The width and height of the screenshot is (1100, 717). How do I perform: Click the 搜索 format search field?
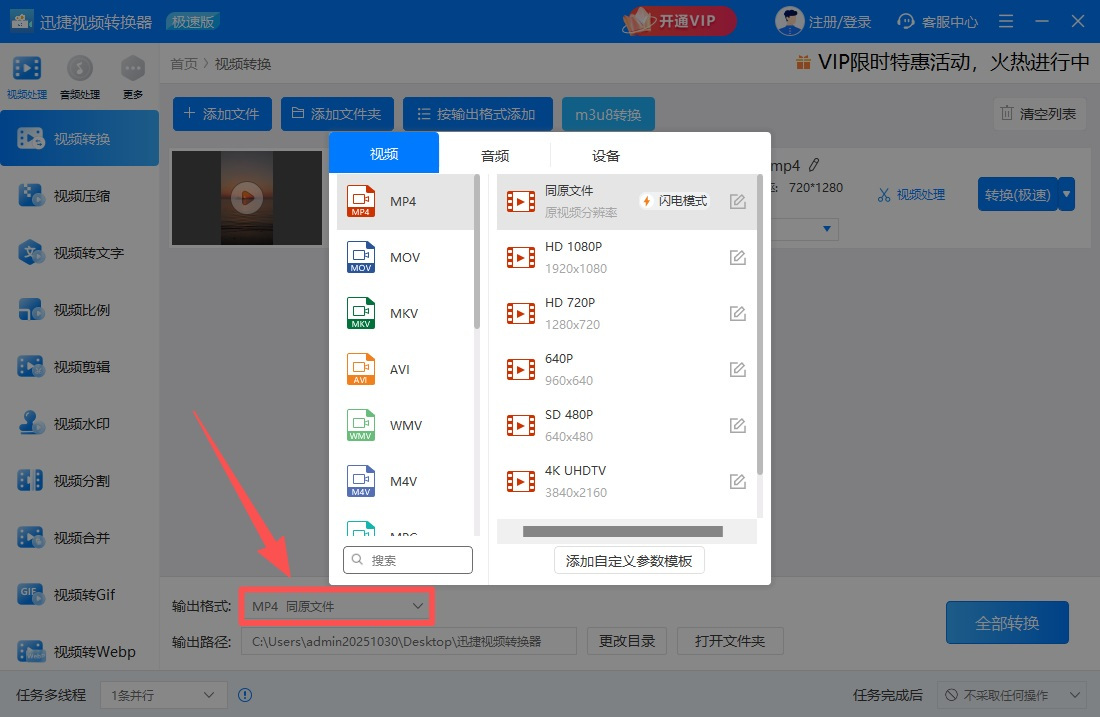click(x=408, y=560)
